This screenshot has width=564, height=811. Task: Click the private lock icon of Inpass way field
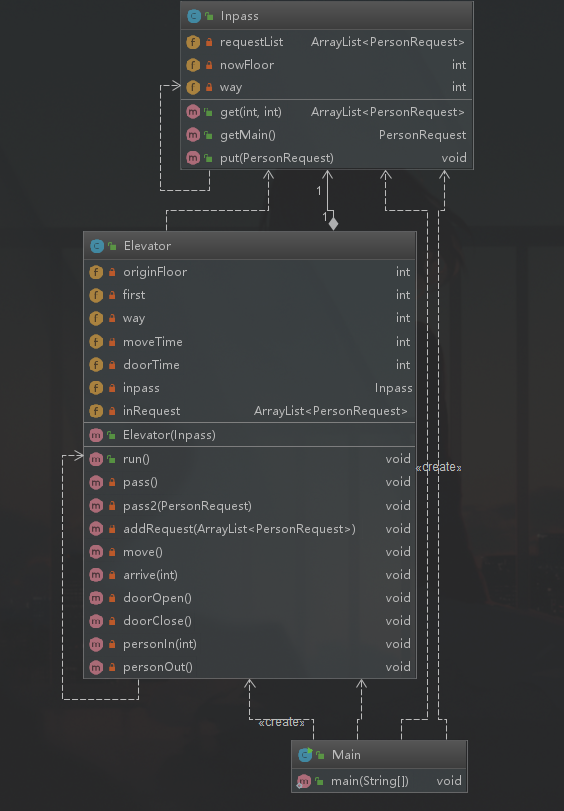point(209,87)
